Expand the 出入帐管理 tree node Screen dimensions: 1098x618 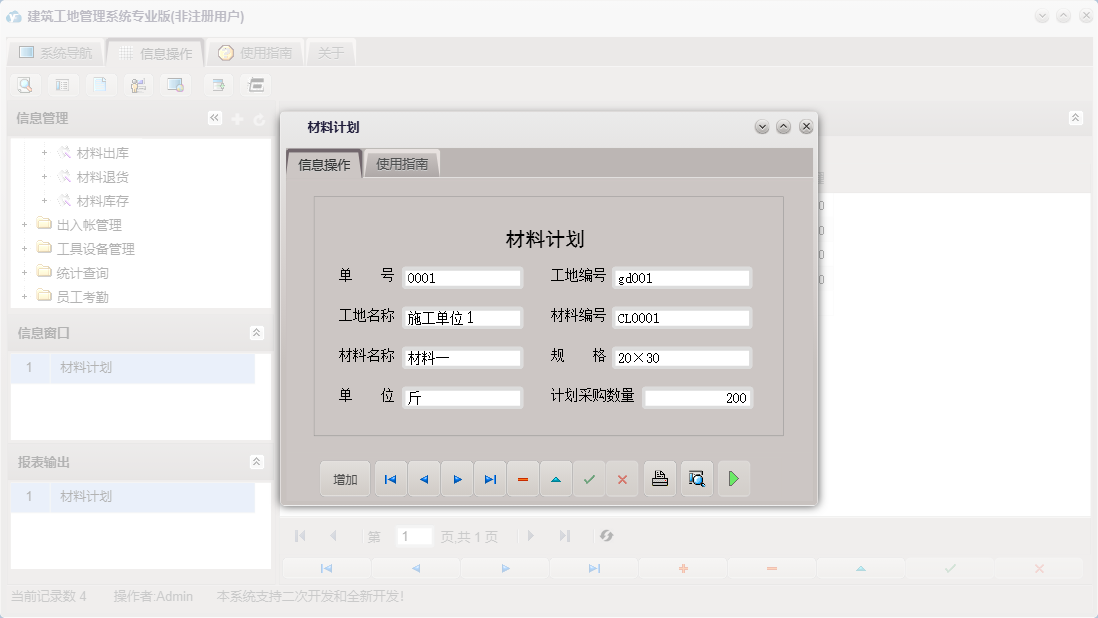(x=24, y=224)
